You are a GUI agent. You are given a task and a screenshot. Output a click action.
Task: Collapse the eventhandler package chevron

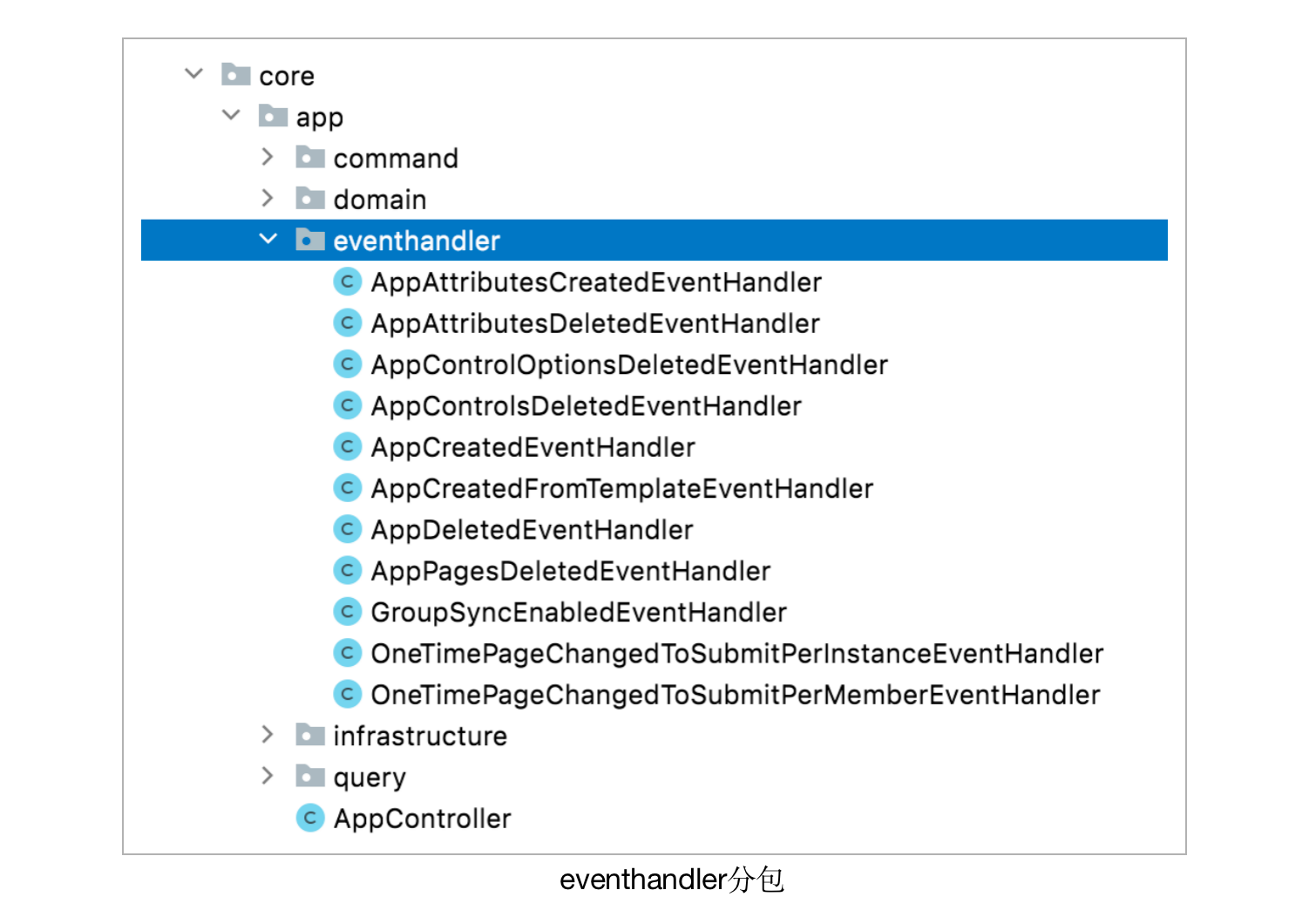coord(268,239)
